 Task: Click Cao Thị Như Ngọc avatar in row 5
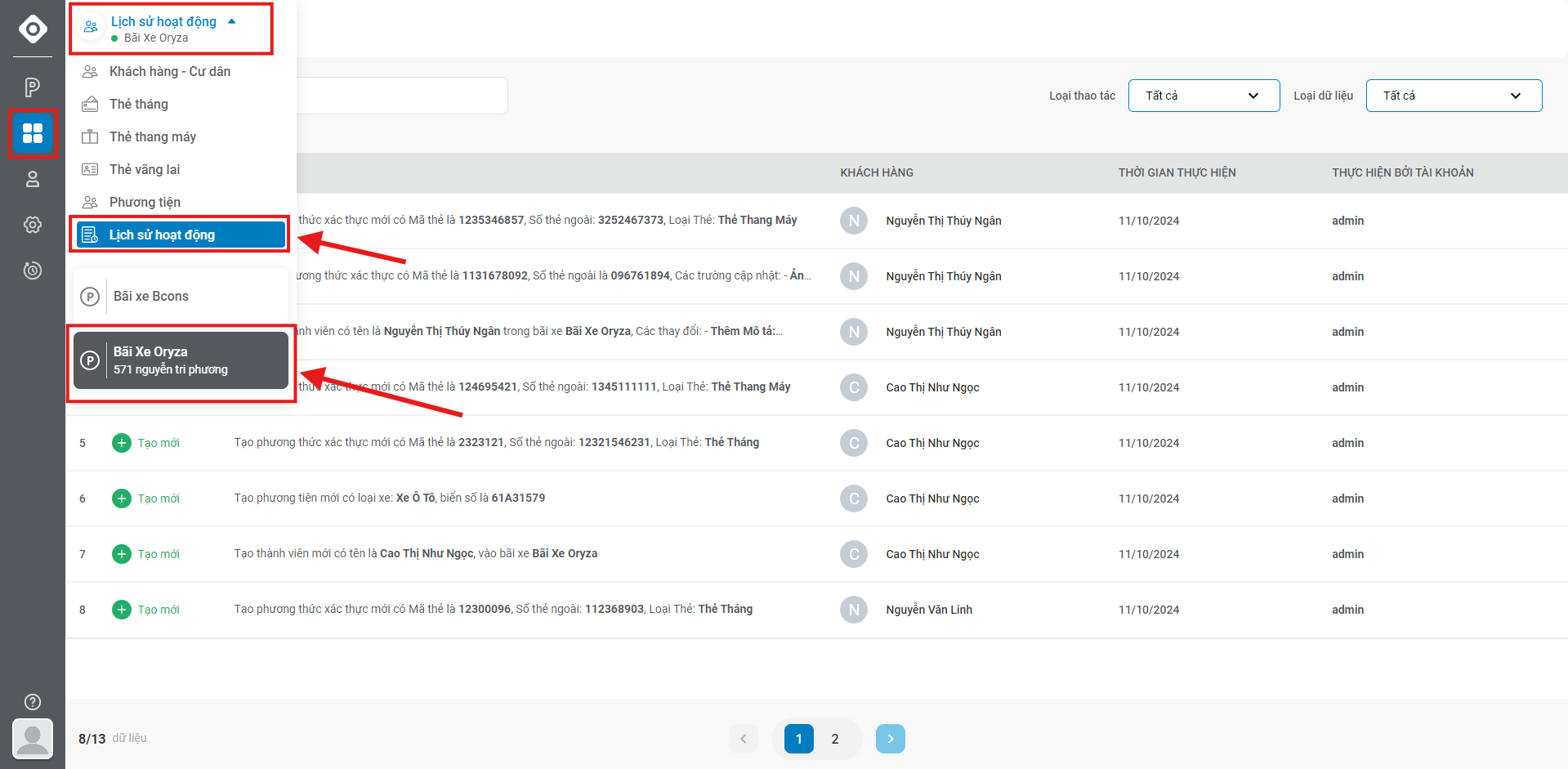pyautogui.click(x=854, y=443)
